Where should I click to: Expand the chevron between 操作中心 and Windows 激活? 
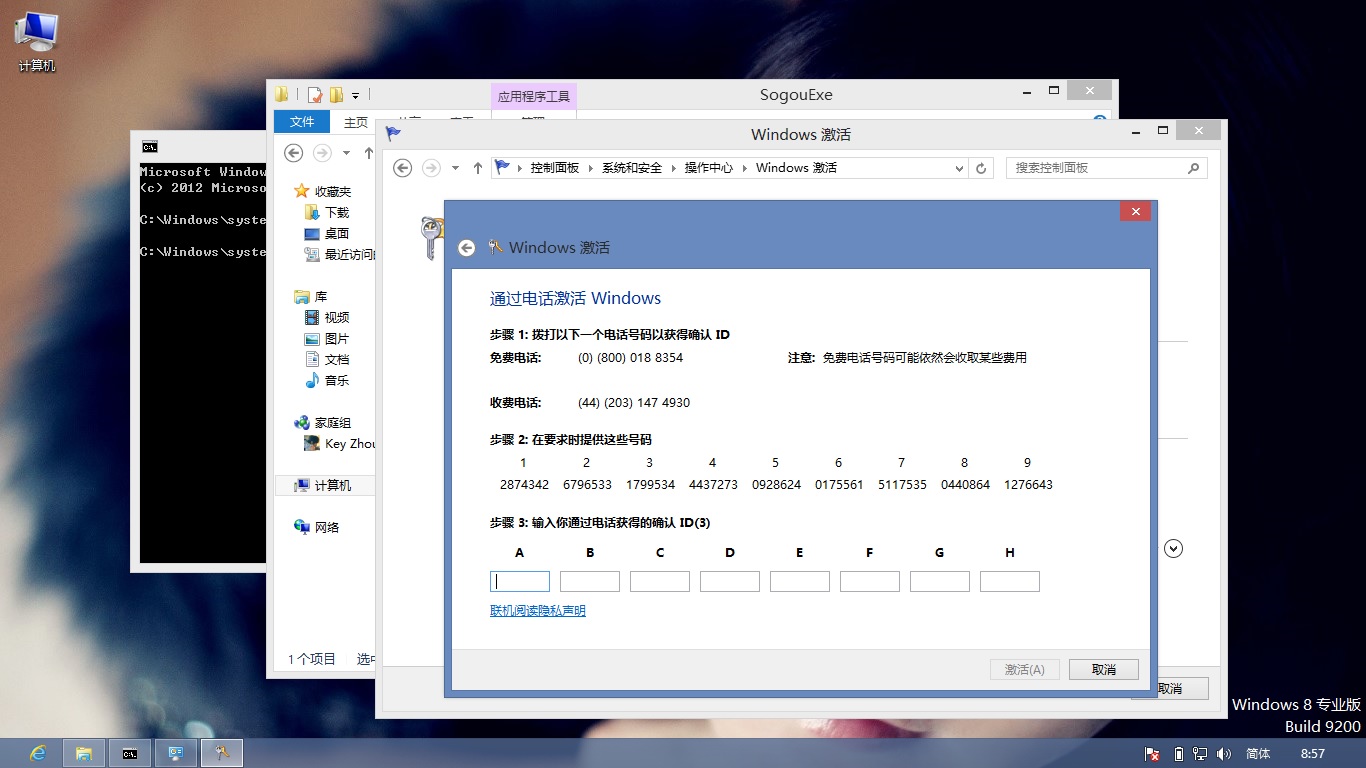pos(745,168)
